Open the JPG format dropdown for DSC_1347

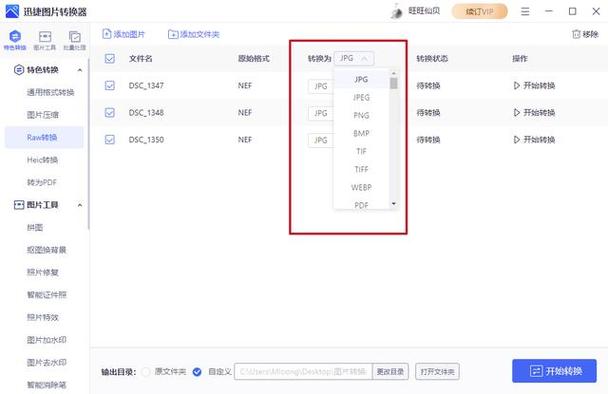point(321,86)
